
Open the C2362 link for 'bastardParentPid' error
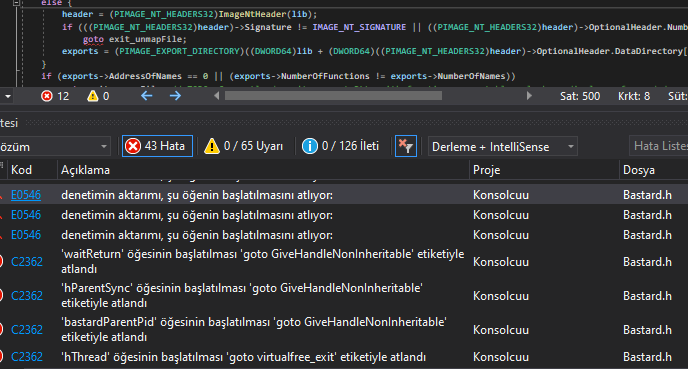27,330
